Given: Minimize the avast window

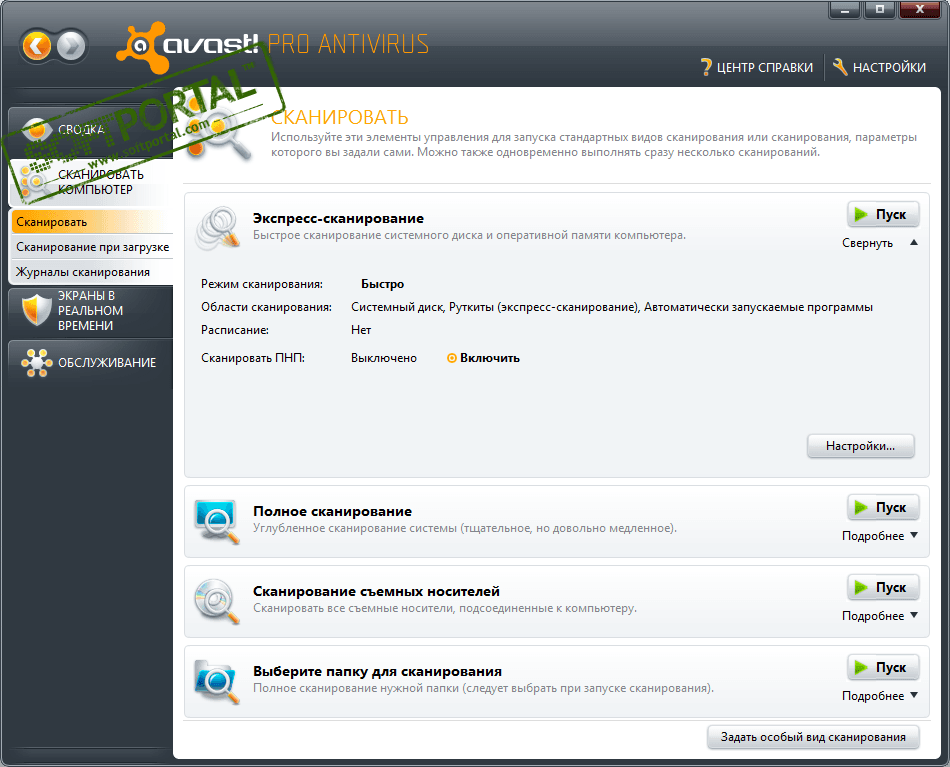Looking at the screenshot, I should coord(845,10).
